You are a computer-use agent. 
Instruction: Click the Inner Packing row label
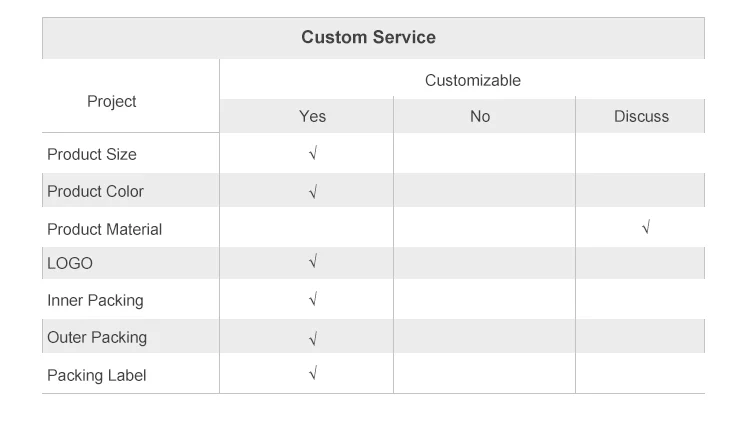pyautogui.click(x=95, y=300)
